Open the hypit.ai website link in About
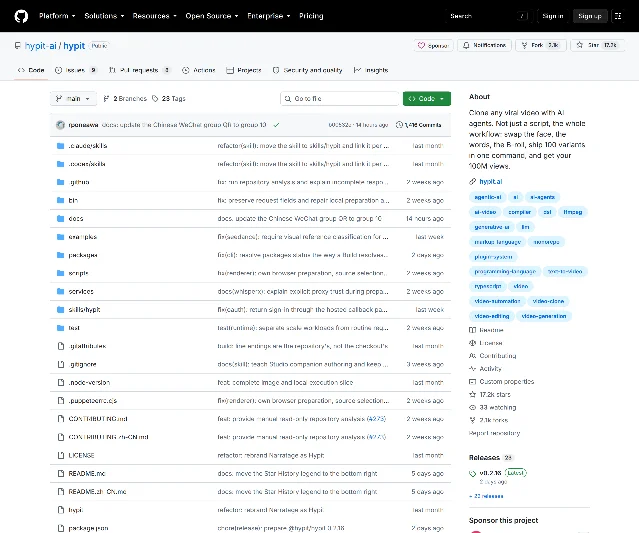 (491, 182)
